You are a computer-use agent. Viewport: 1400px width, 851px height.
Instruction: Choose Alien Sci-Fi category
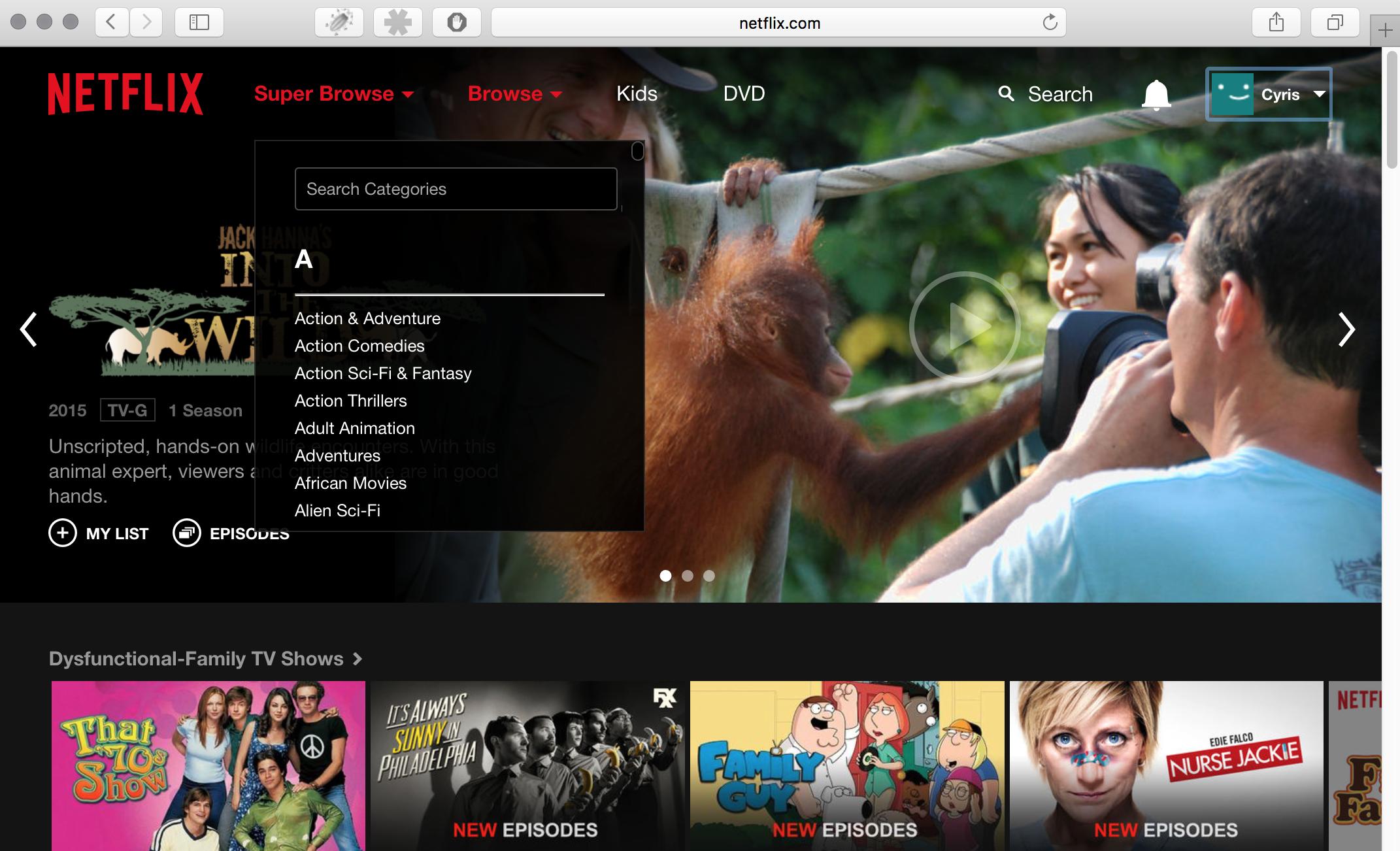pos(337,510)
